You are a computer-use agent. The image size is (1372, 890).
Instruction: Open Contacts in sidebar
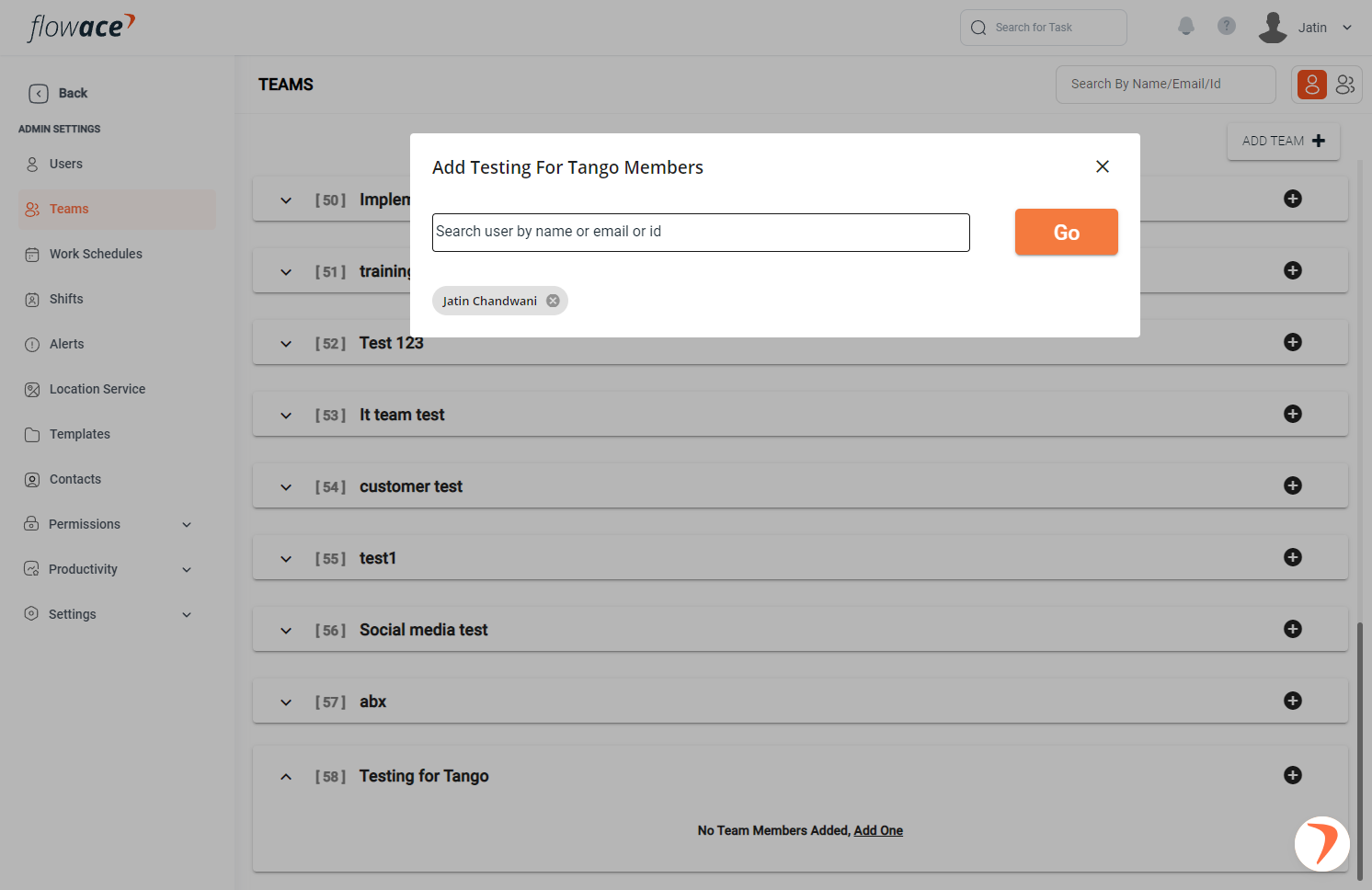coord(75,479)
